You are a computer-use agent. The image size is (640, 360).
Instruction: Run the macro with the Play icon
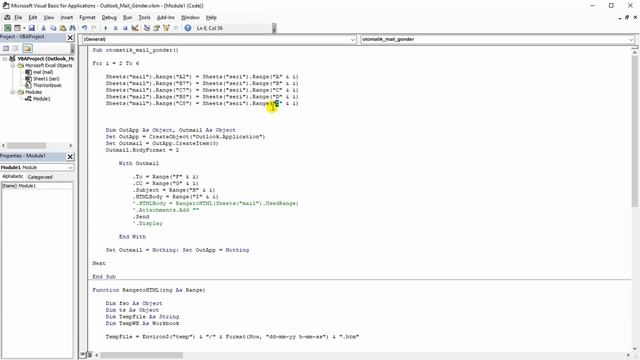pyautogui.click(x=106, y=28)
